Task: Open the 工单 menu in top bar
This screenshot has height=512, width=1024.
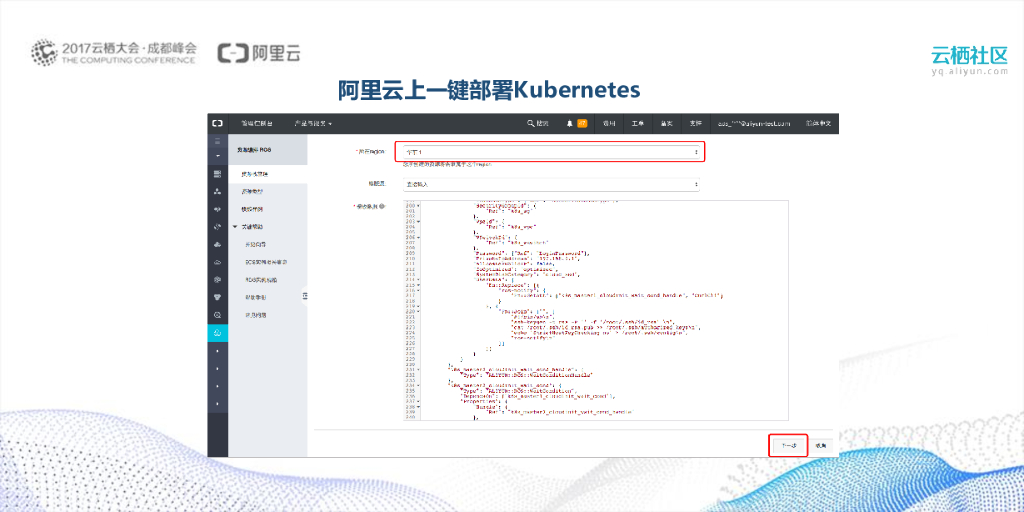Action: (x=637, y=123)
